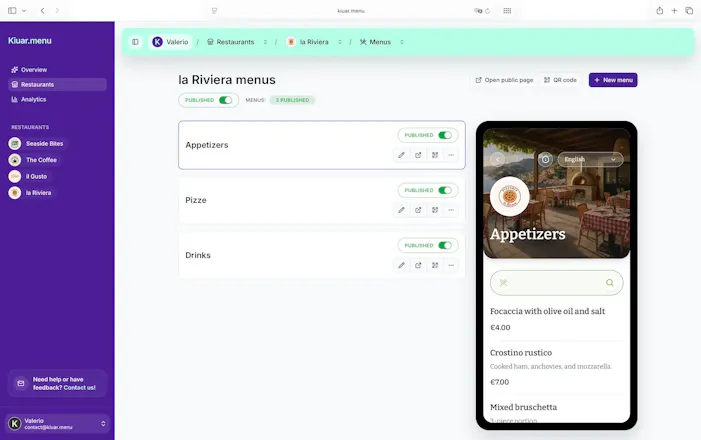Screen dimensions: 701x440
Task: Select Seaside Bites restaurant
Action: coord(37,144)
